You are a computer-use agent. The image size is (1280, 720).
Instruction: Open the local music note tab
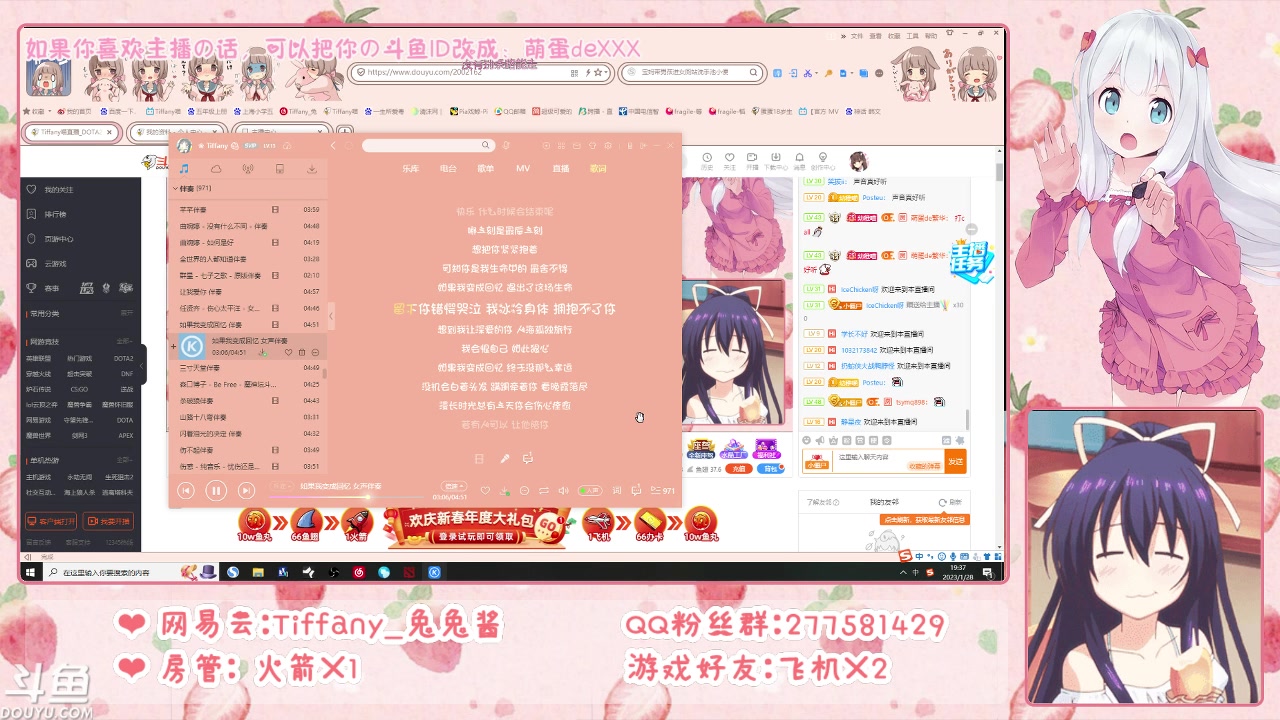tap(184, 169)
